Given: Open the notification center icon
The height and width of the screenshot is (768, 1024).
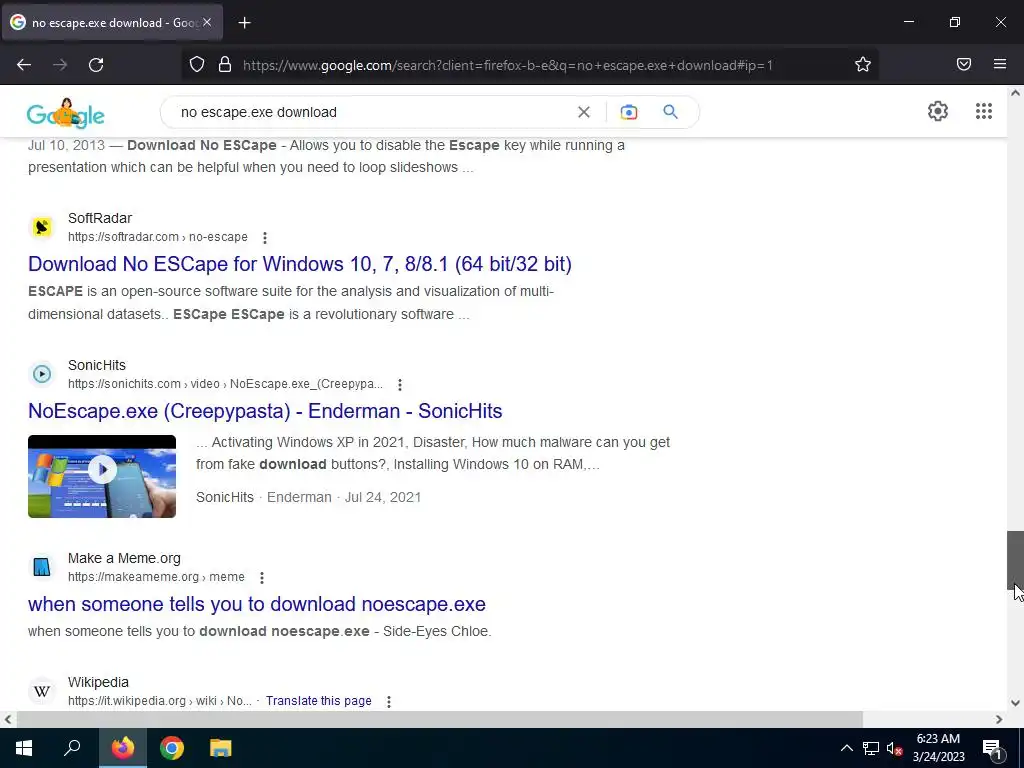Looking at the screenshot, I should tap(991, 748).
